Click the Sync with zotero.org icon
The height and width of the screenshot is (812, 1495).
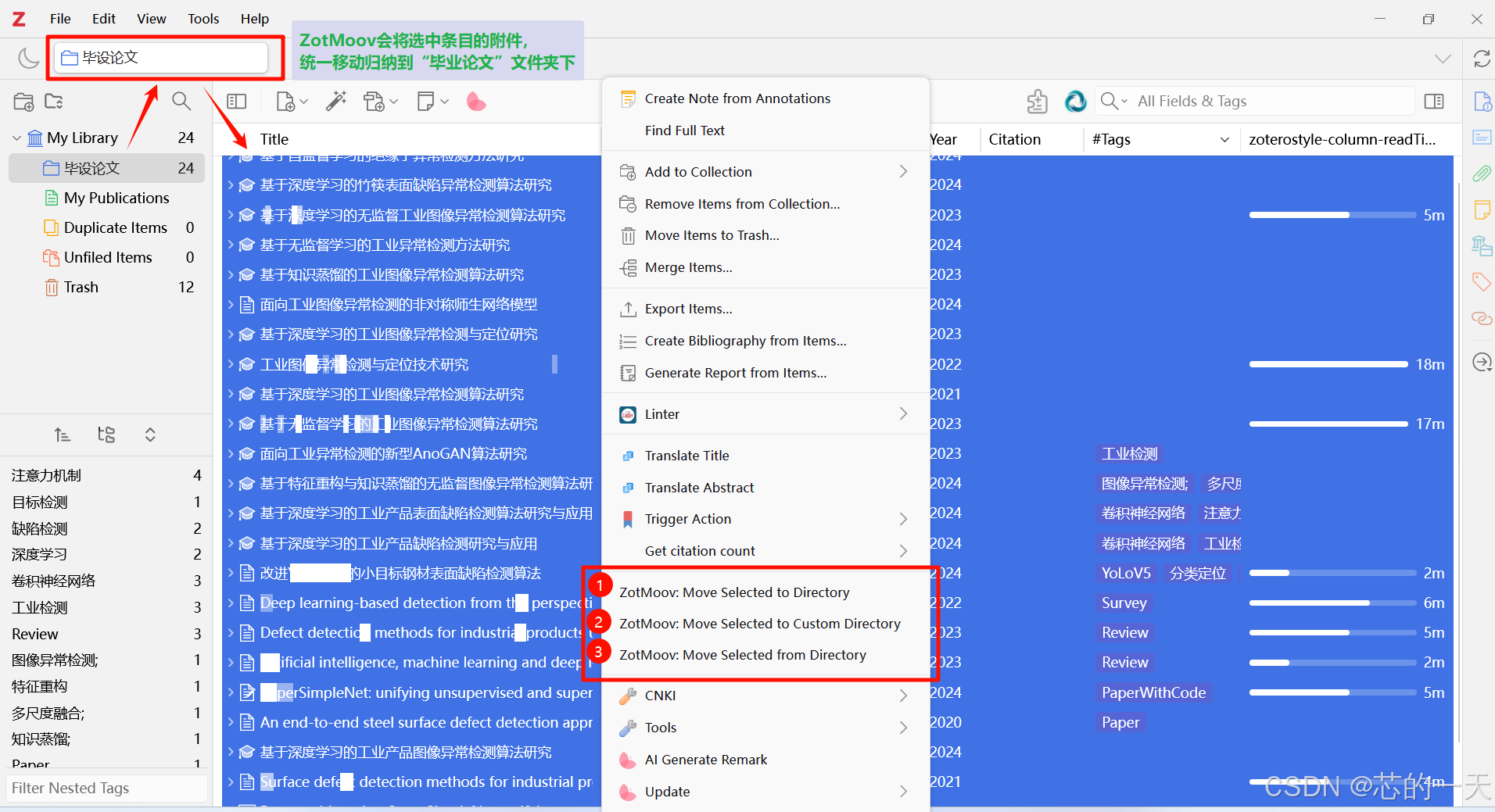click(x=1482, y=59)
